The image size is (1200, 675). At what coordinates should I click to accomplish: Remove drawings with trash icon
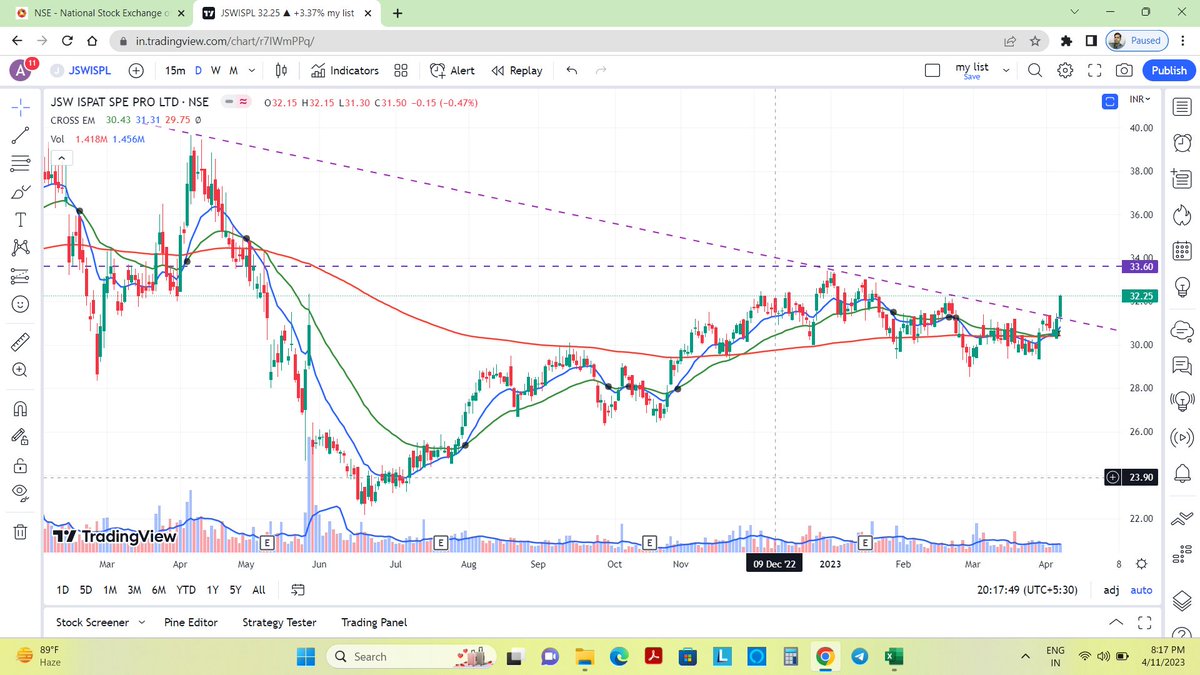coord(20,531)
